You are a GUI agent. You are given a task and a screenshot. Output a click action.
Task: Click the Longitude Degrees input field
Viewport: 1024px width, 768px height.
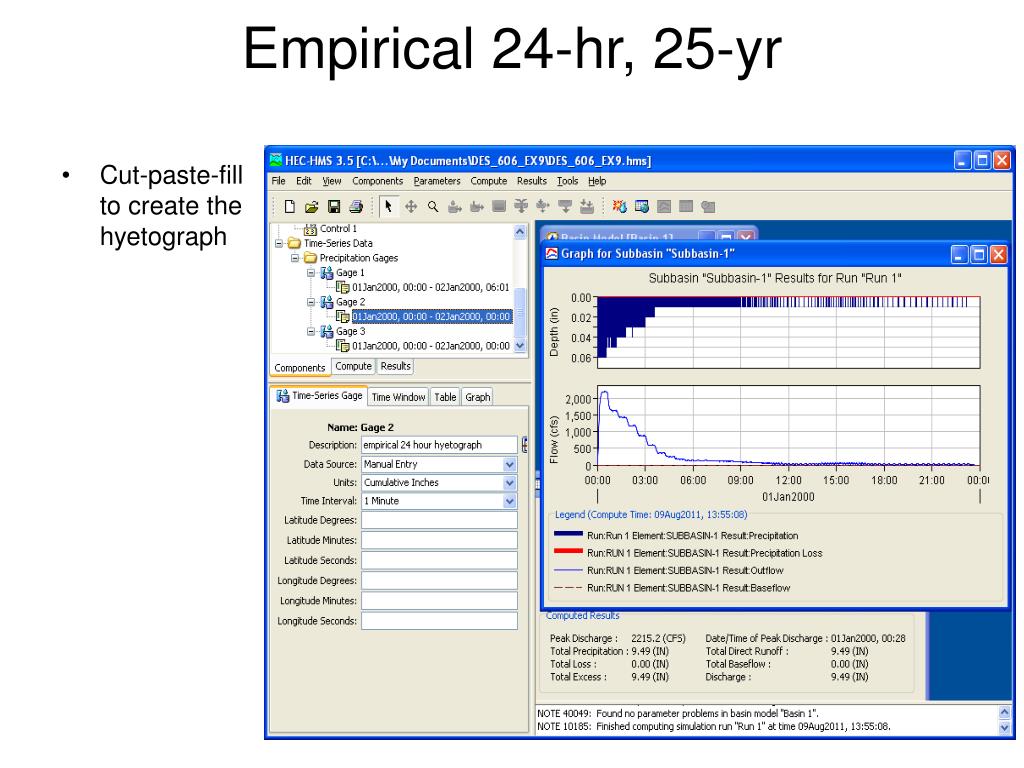click(440, 581)
